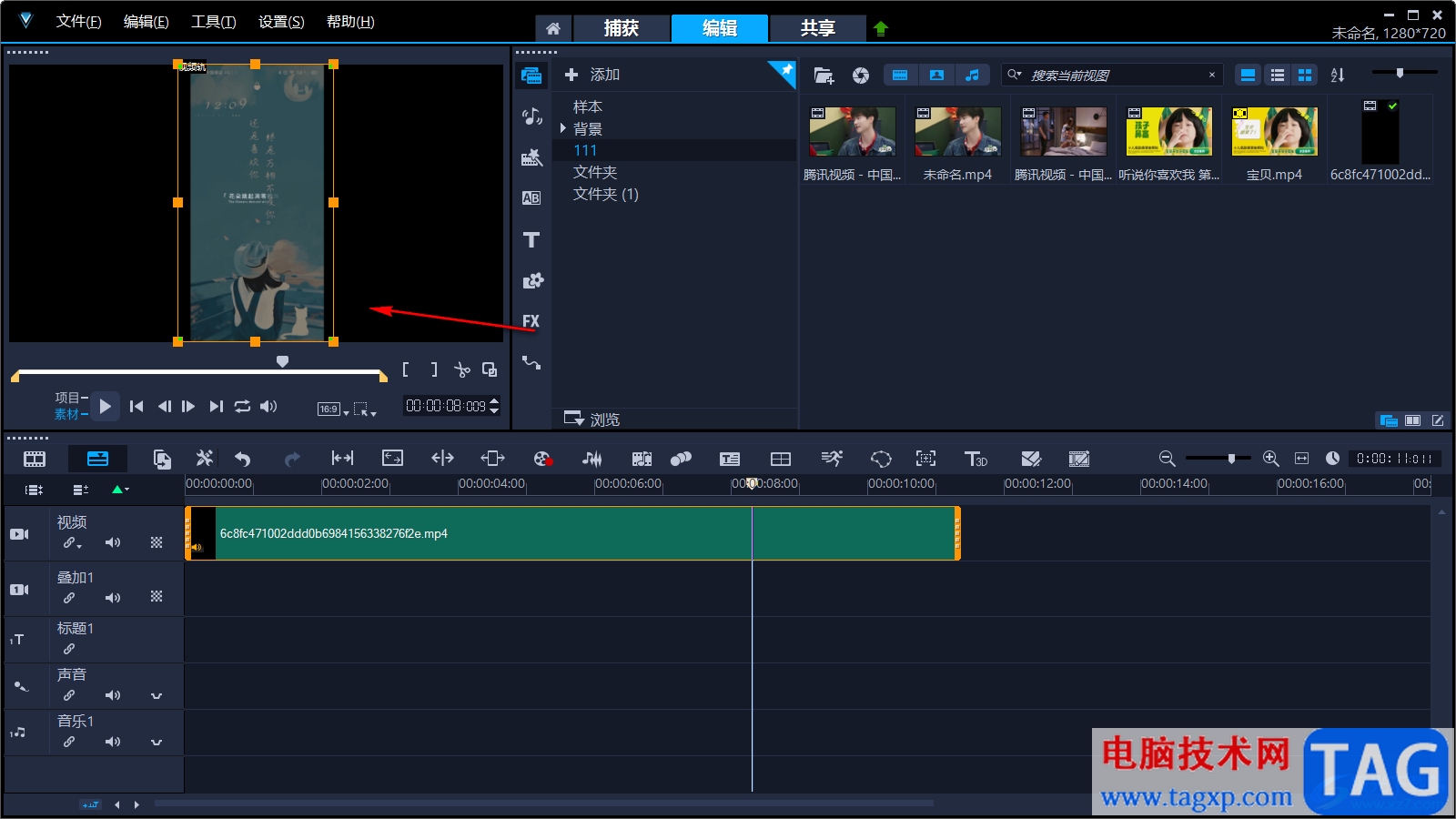Toggle show videos filter in library

click(900, 76)
